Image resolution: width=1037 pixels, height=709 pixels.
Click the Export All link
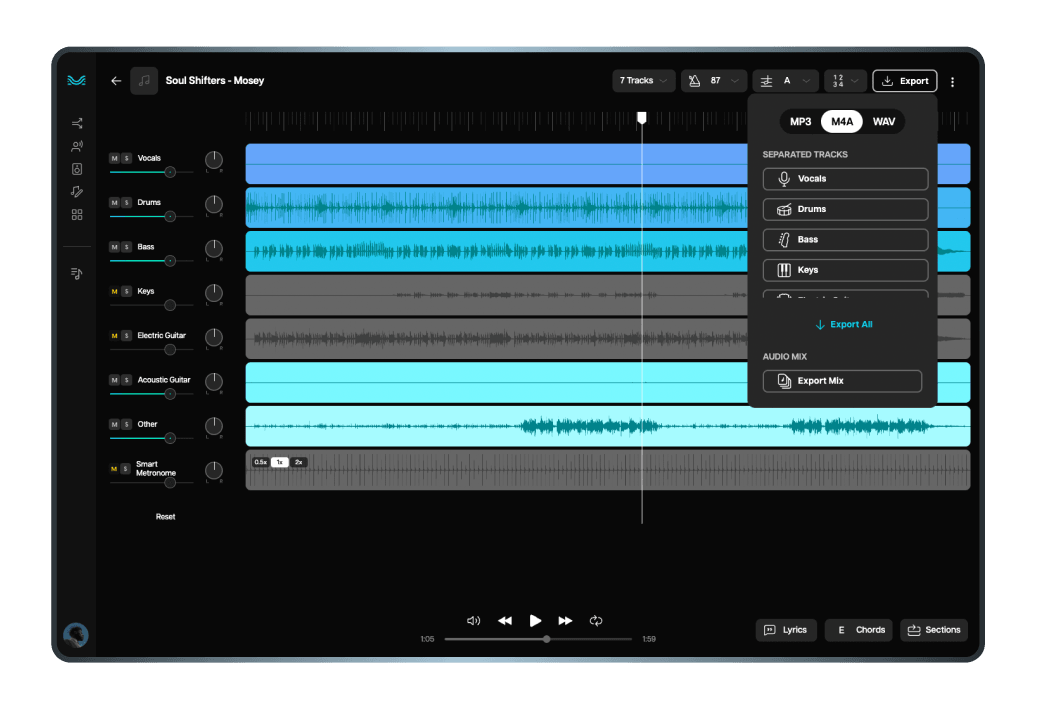(843, 325)
